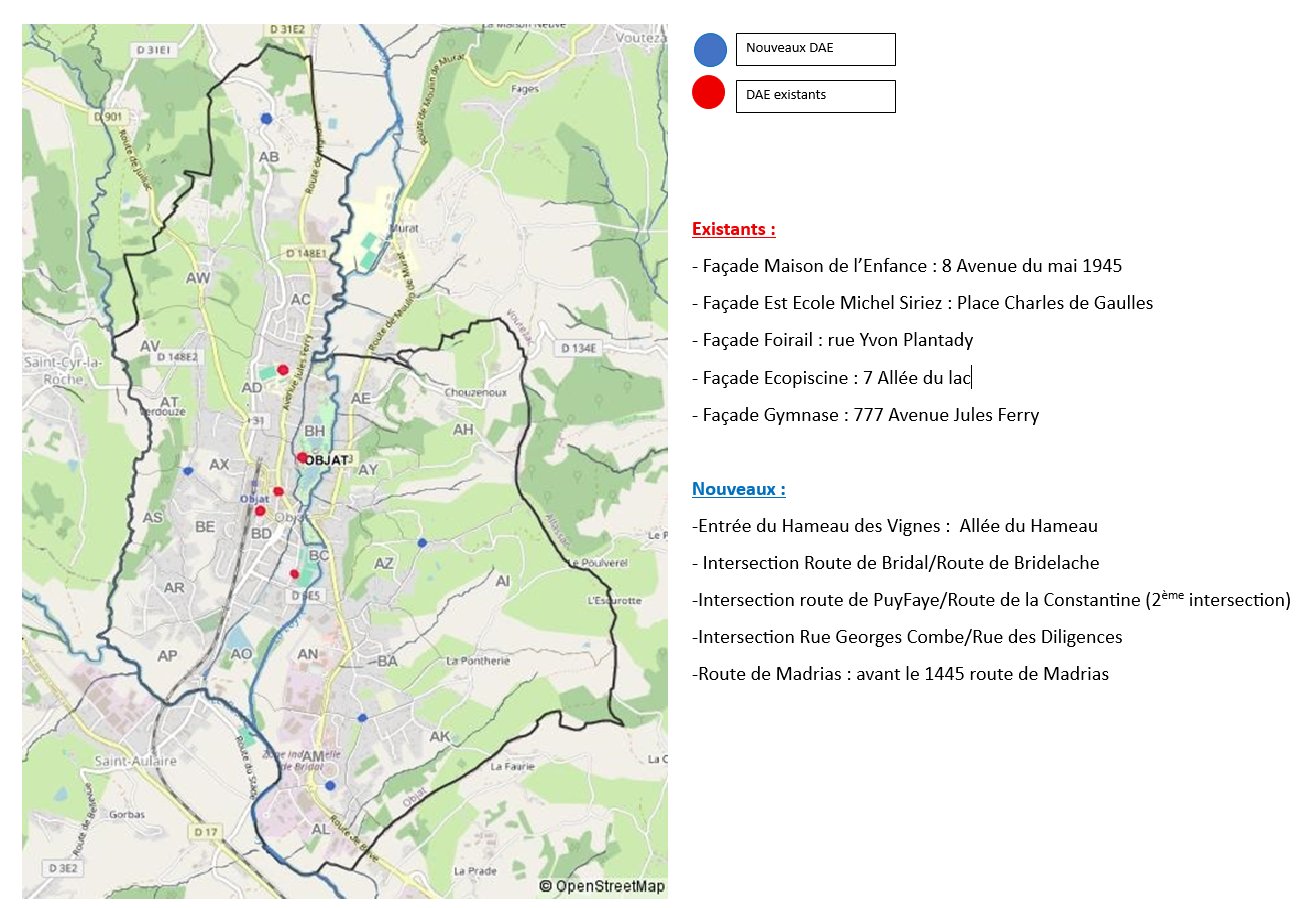Select the blue marker beside AM label

pyautogui.click(x=329, y=785)
